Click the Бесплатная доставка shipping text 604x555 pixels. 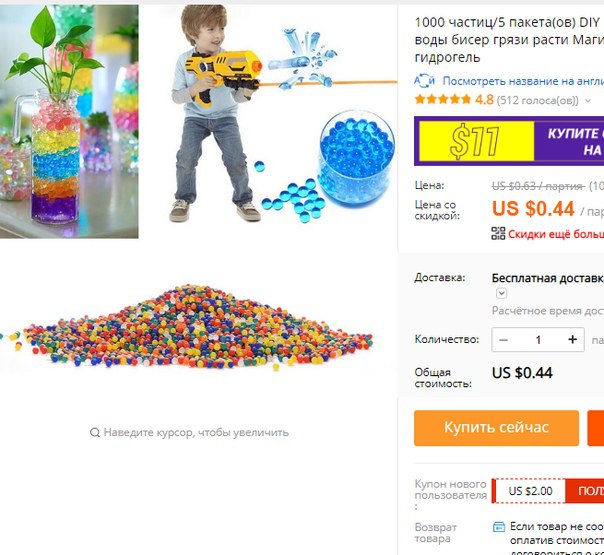[x=548, y=278]
